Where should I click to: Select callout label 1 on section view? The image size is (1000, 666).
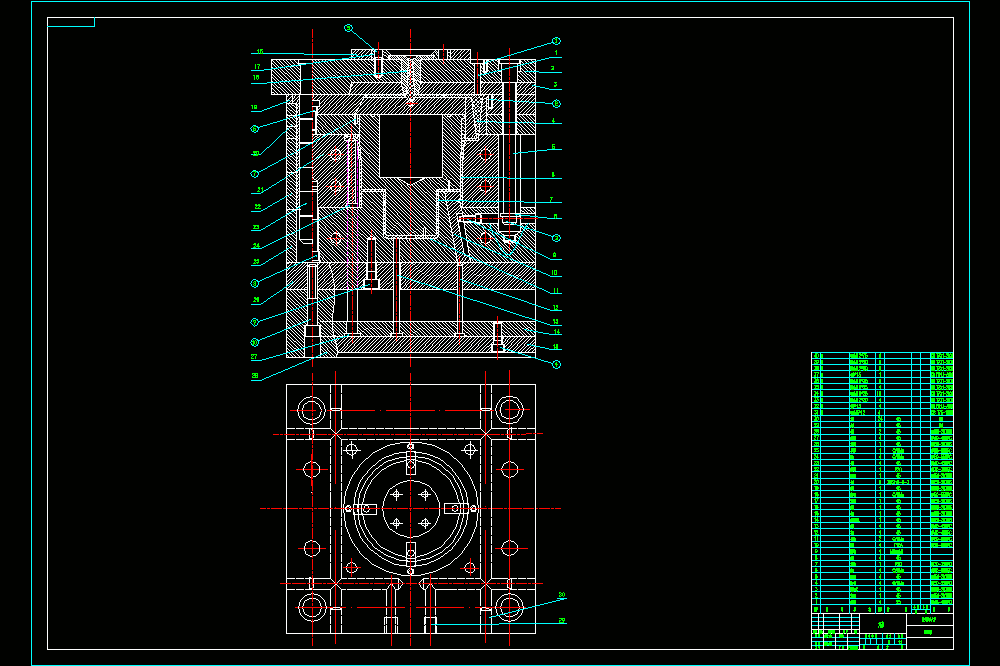tap(556, 53)
